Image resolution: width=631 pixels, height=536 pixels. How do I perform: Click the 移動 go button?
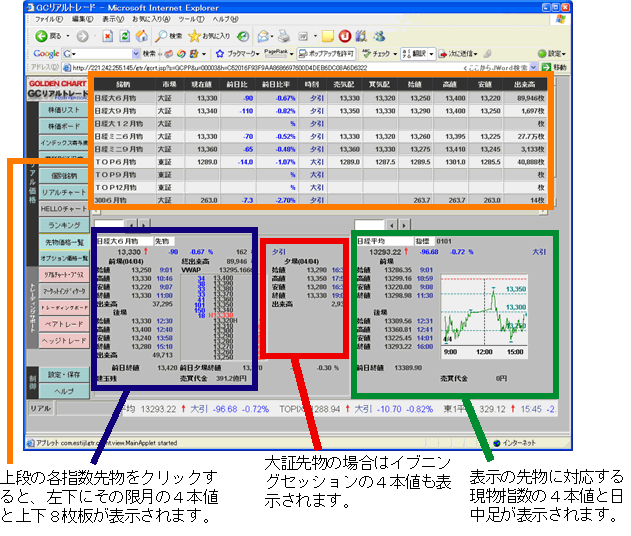pos(555,67)
